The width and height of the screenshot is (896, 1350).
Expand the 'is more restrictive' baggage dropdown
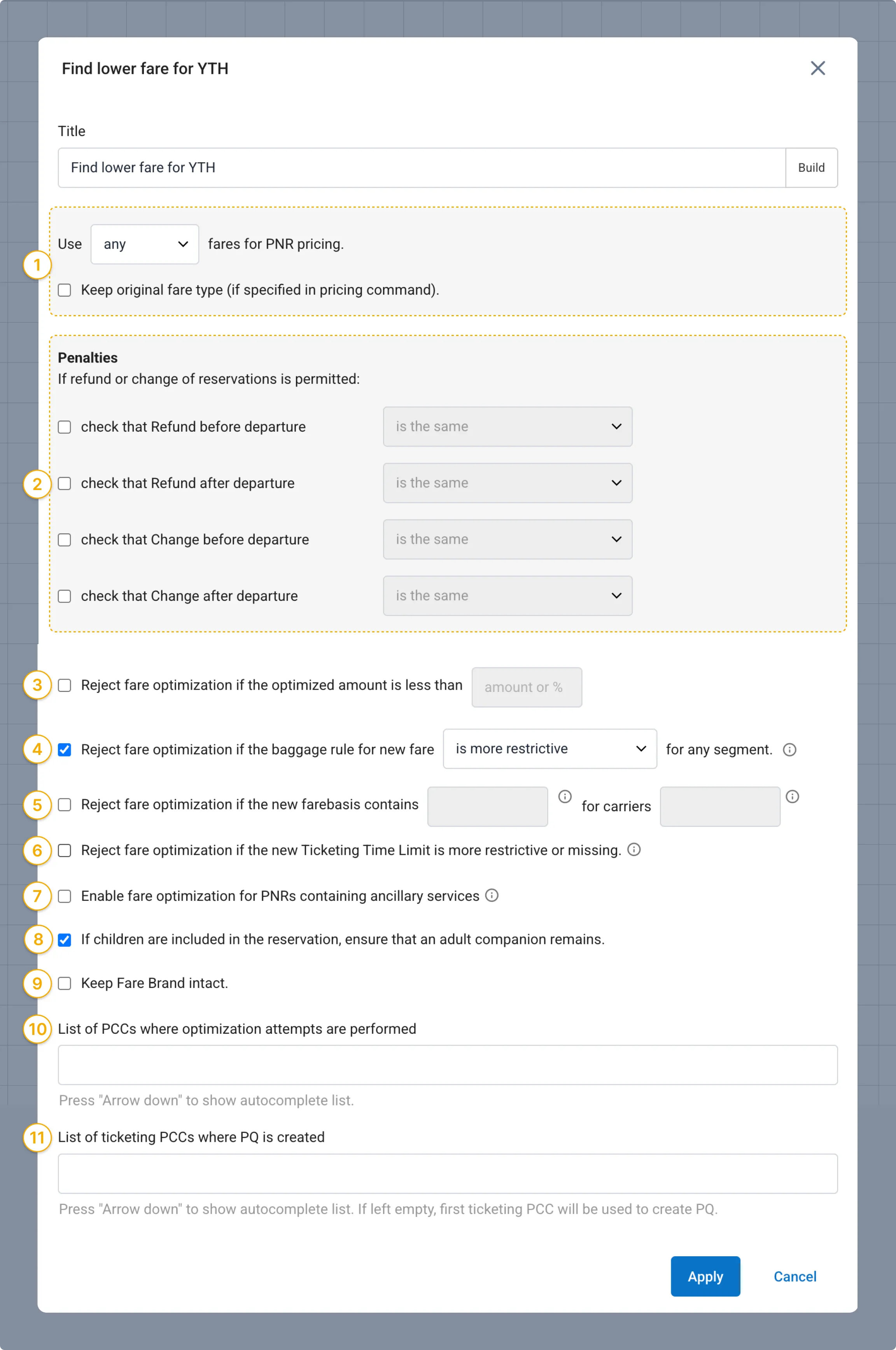click(550, 749)
